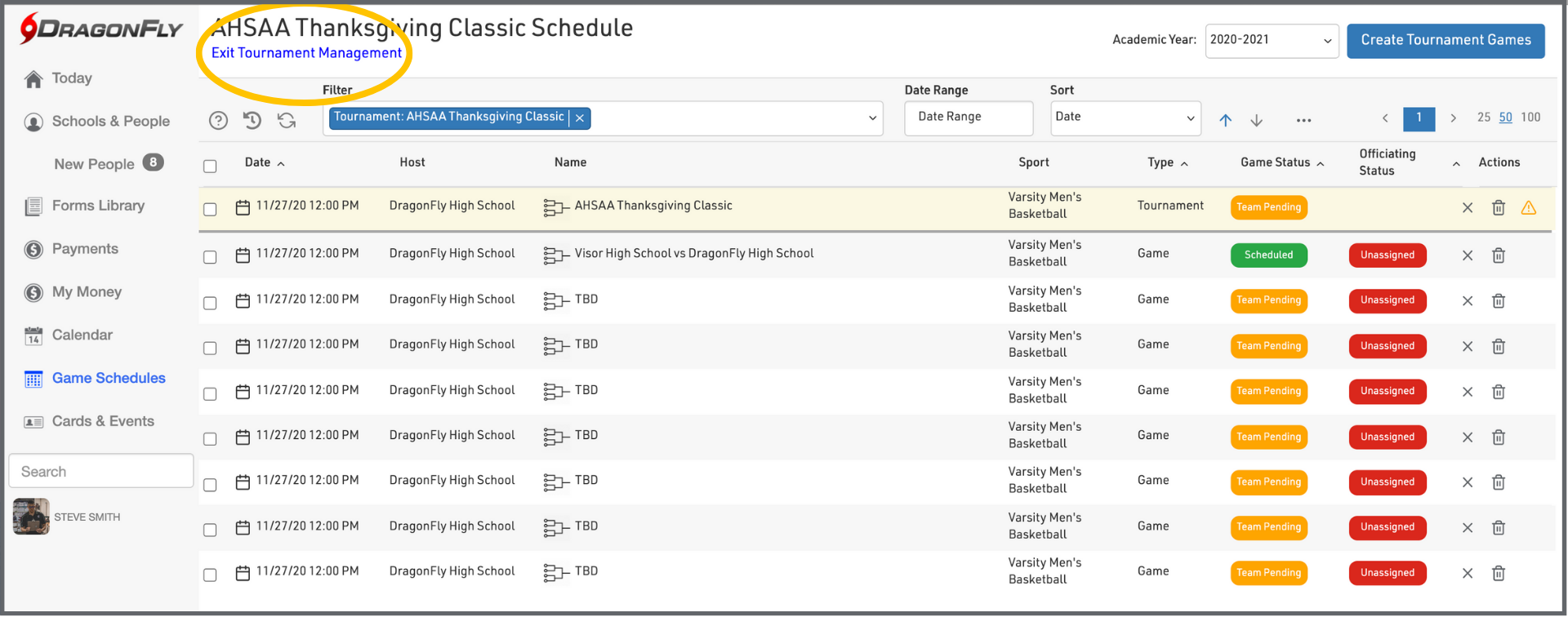Viewport: 1568px width, 617px height.
Task: Open the three-dot more options menu
Action: coord(1303,121)
